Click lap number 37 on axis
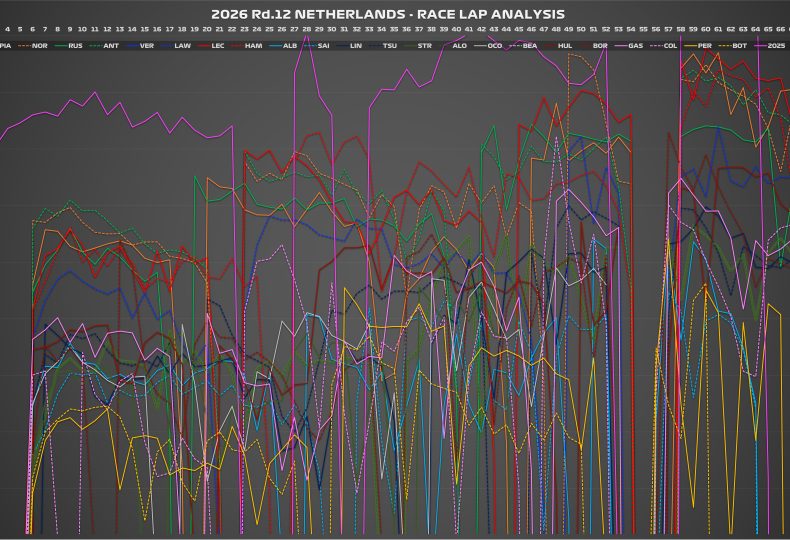 (x=419, y=30)
